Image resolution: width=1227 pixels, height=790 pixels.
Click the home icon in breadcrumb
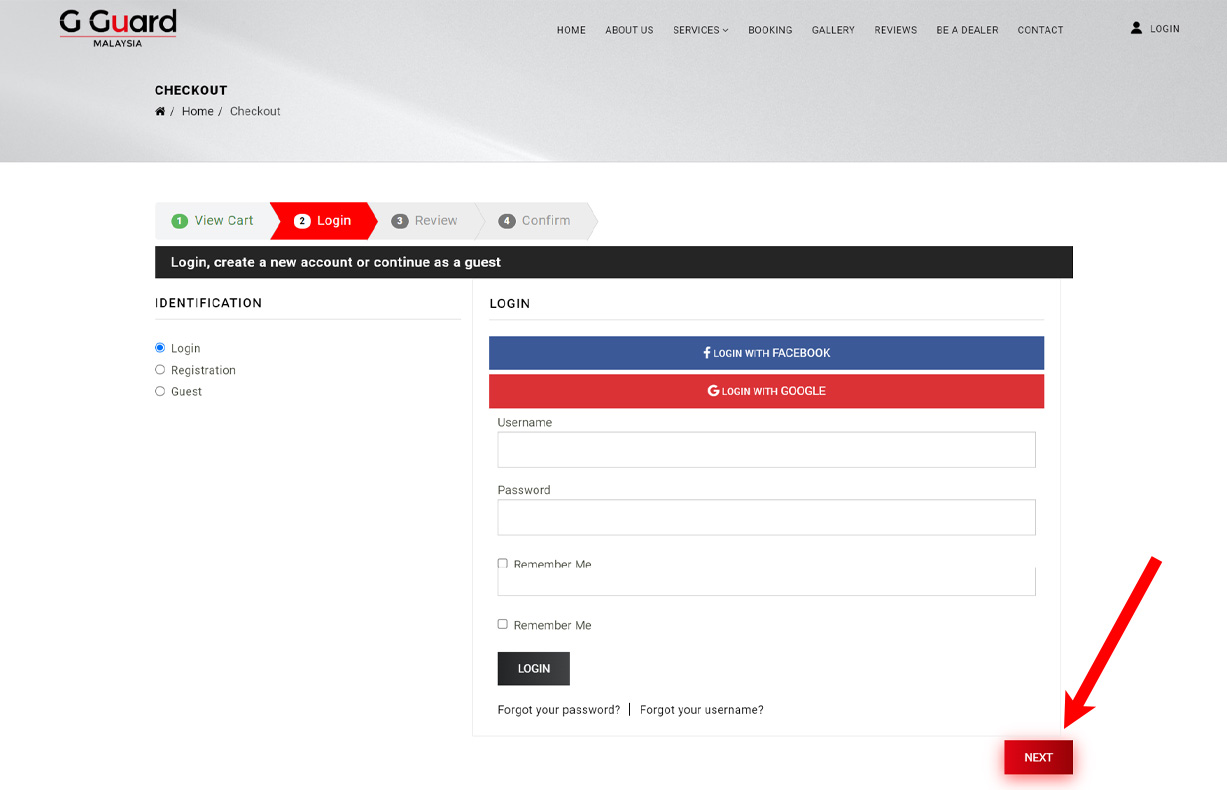tap(160, 111)
